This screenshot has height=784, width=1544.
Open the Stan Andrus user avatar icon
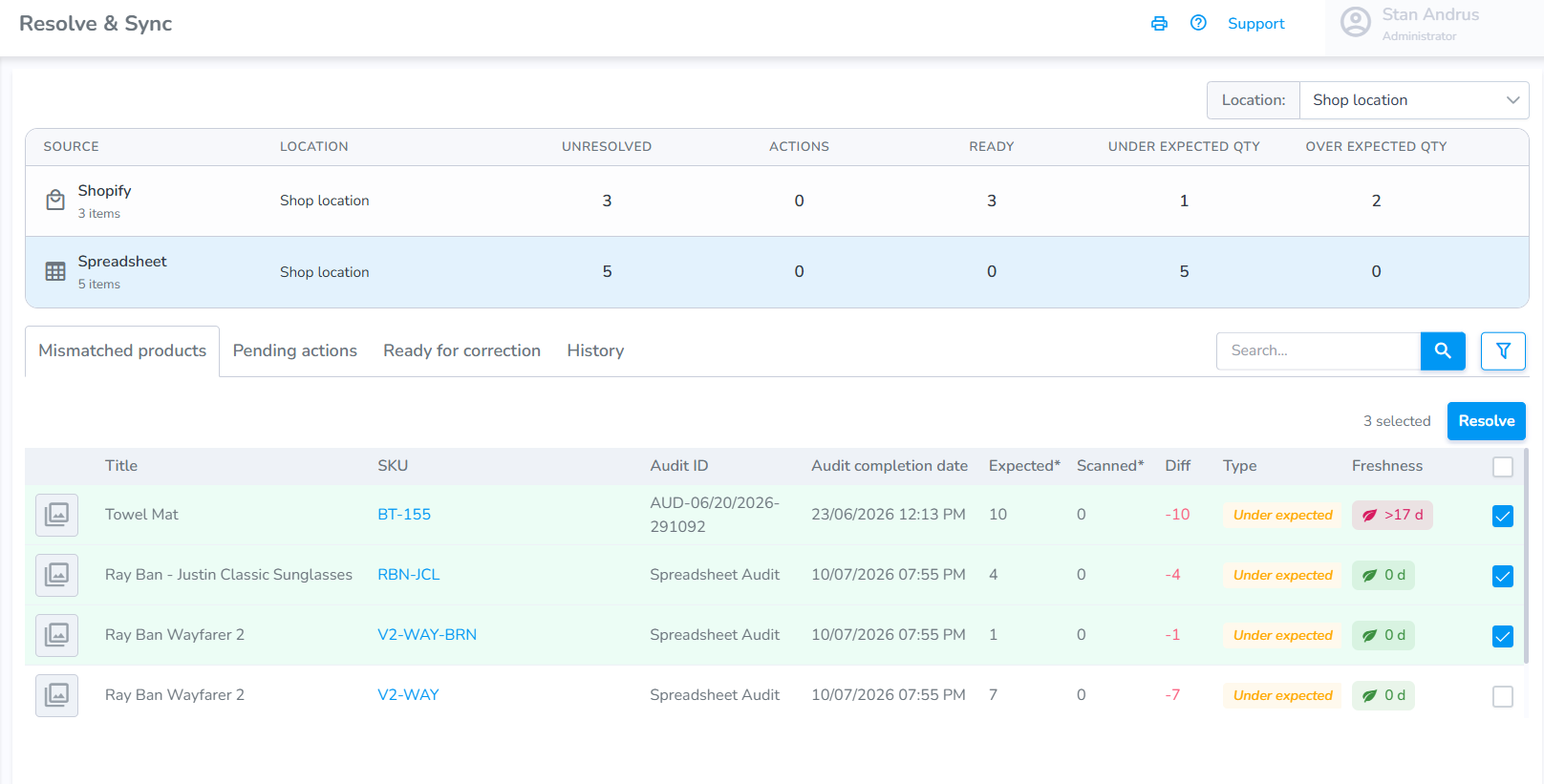(x=1356, y=22)
